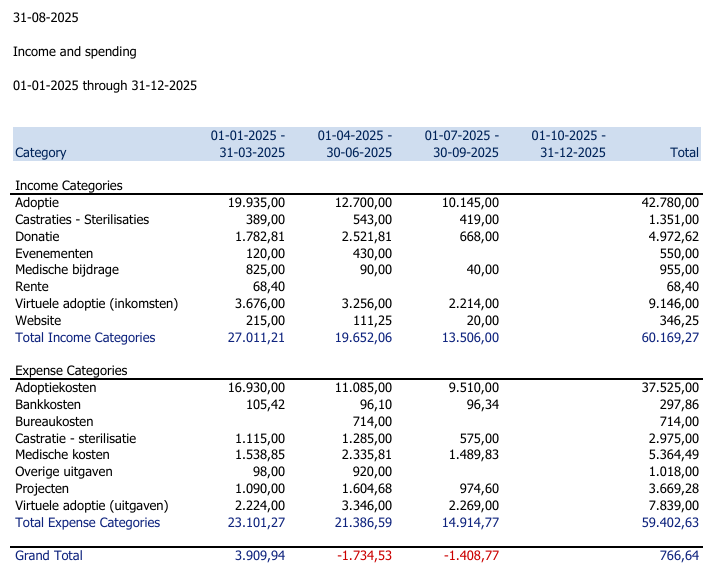
Task: Click Website value 111,25
Action: click(372, 320)
